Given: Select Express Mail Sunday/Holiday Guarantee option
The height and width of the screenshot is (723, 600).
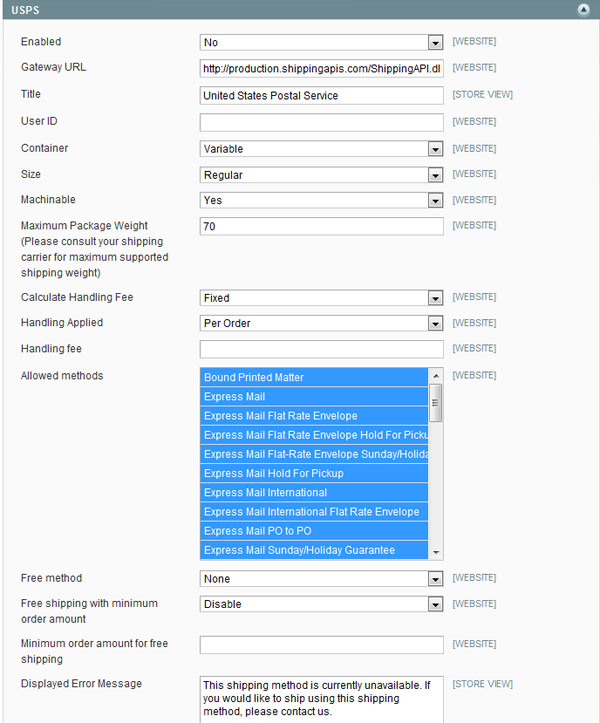Looking at the screenshot, I should click(314, 550).
